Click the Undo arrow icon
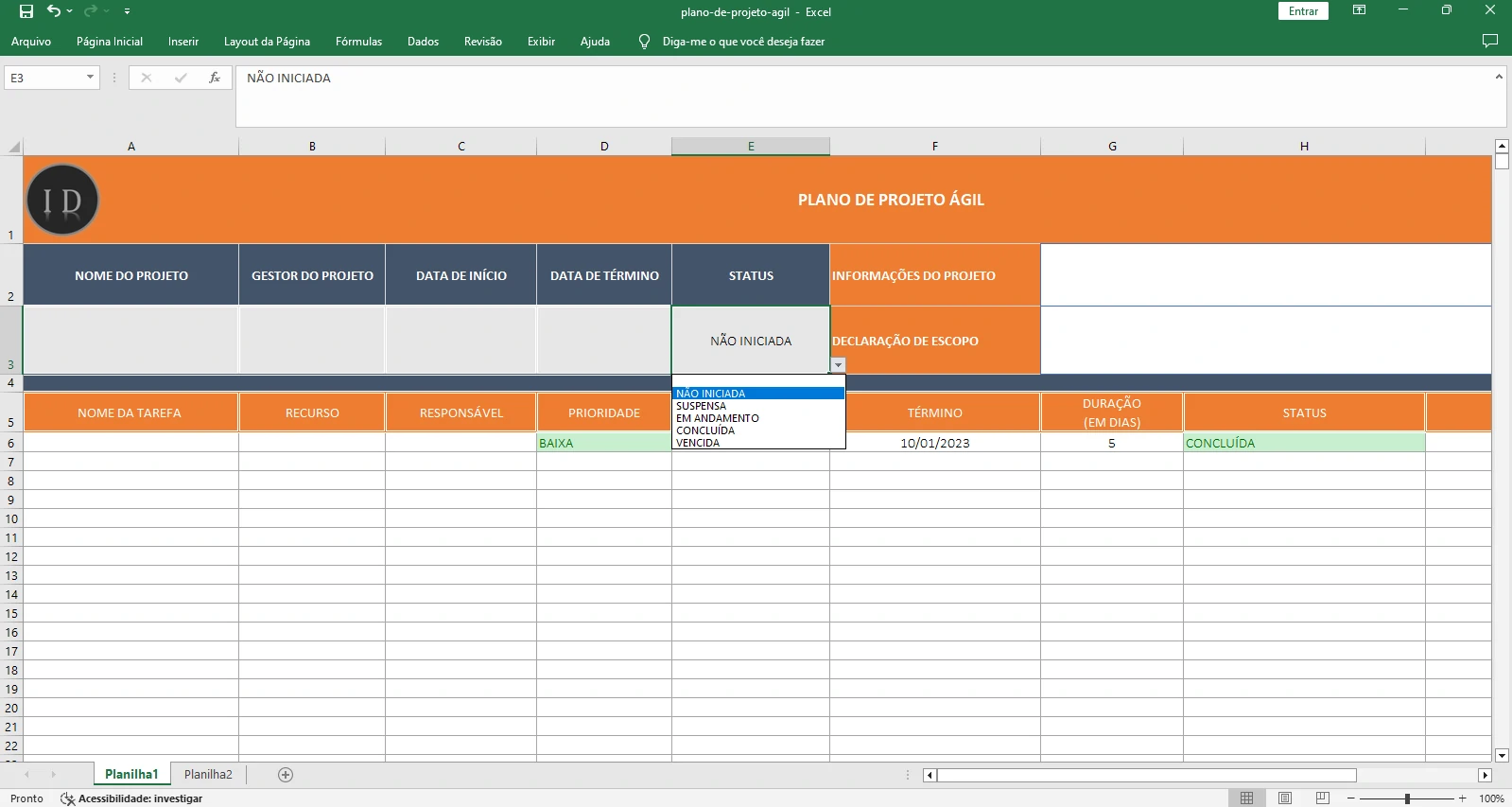Screen dimensions: 1512x807 [x=54, y=11]
